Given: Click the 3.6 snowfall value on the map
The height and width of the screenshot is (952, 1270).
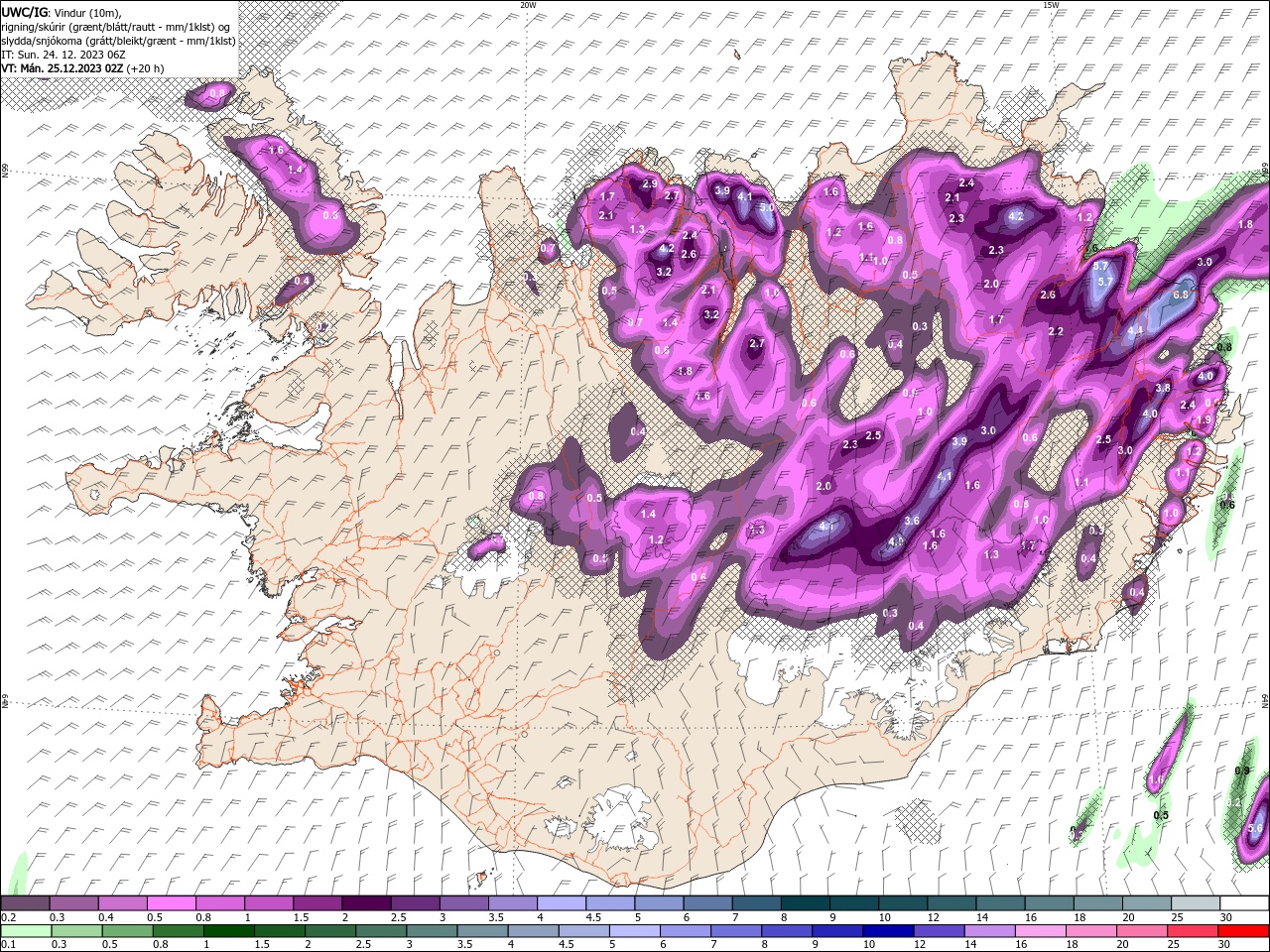Looking at the screenshot, I should click(912, 521).
